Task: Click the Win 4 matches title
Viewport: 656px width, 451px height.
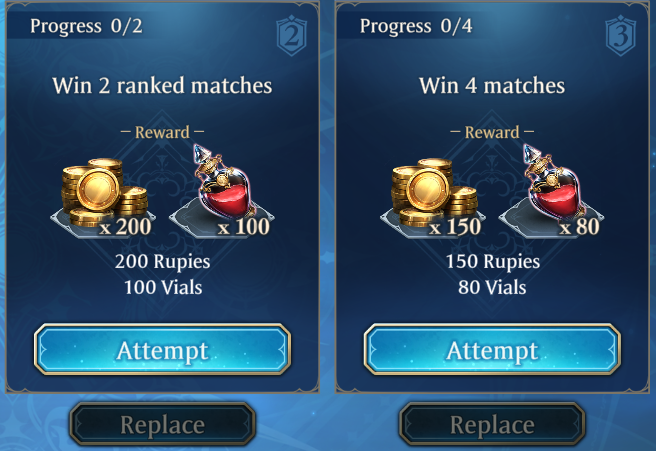Action: 492,86
